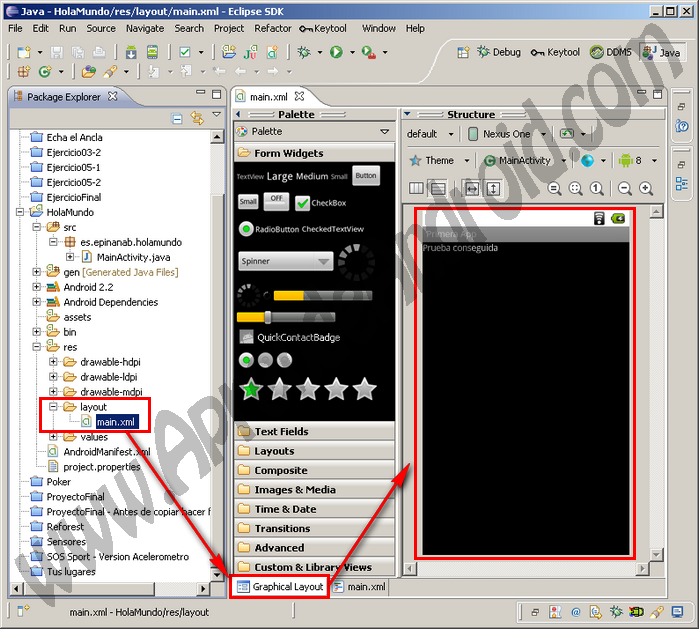Open the Layouts palette category

[314, 451]
